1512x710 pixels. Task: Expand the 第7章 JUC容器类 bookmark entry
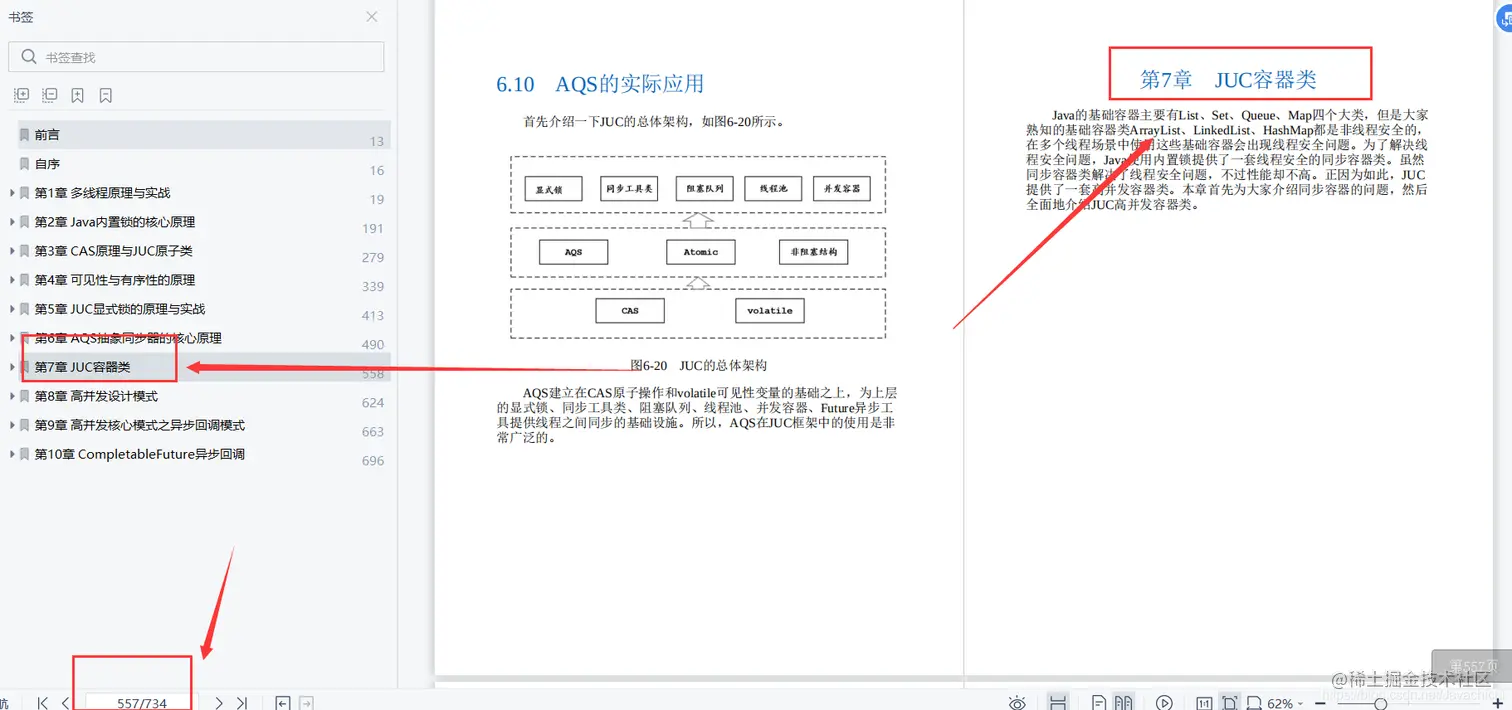10,368
